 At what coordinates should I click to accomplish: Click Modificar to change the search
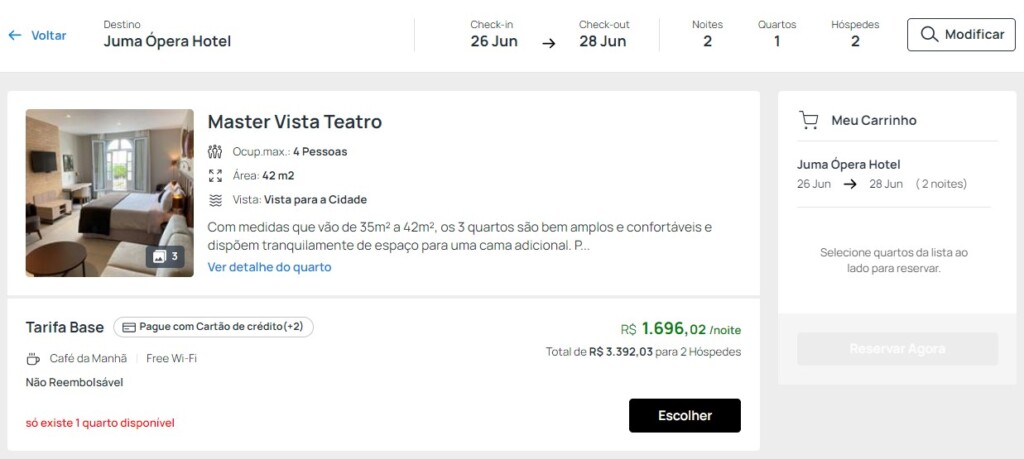tap(961, 35)
